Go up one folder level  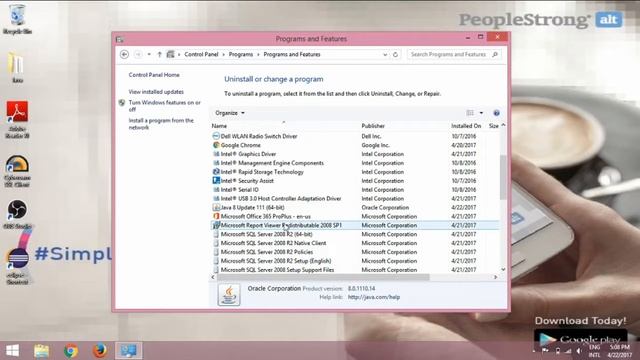(160, 54)
